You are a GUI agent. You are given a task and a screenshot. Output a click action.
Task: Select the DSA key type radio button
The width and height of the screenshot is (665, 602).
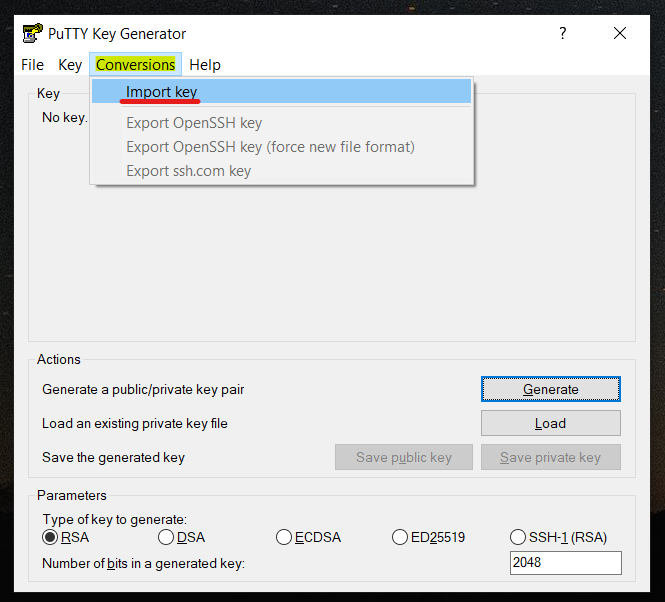pos(166,537)
